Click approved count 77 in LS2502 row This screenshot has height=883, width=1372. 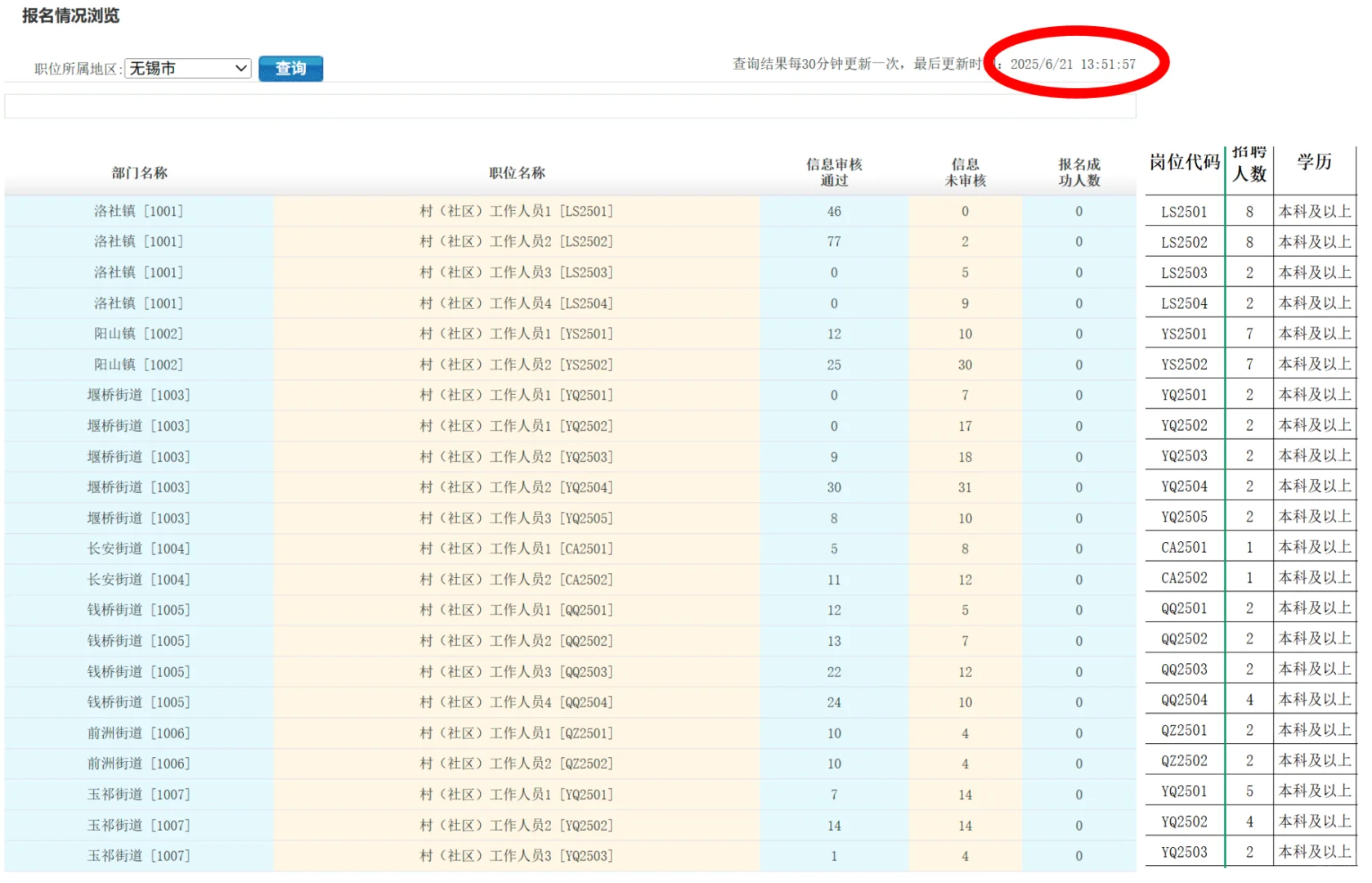point(834,241)
